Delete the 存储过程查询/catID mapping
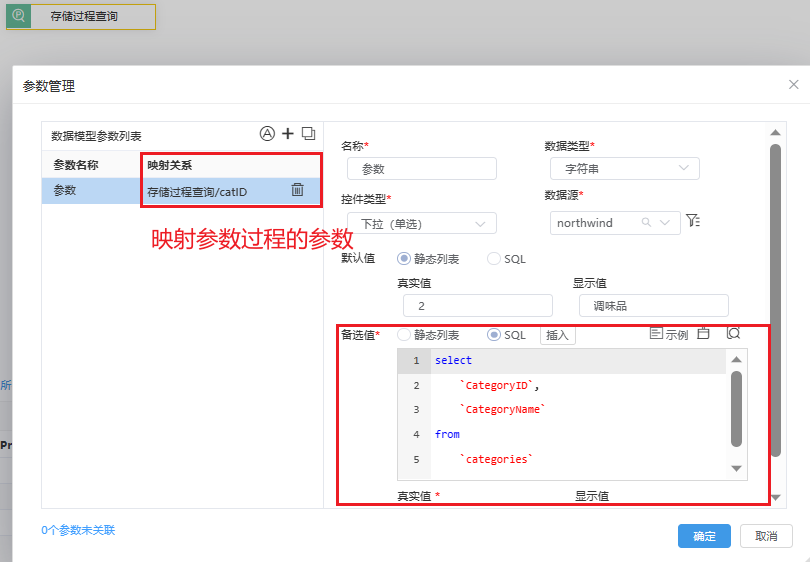Screen dimensions: 810x562 298,190
